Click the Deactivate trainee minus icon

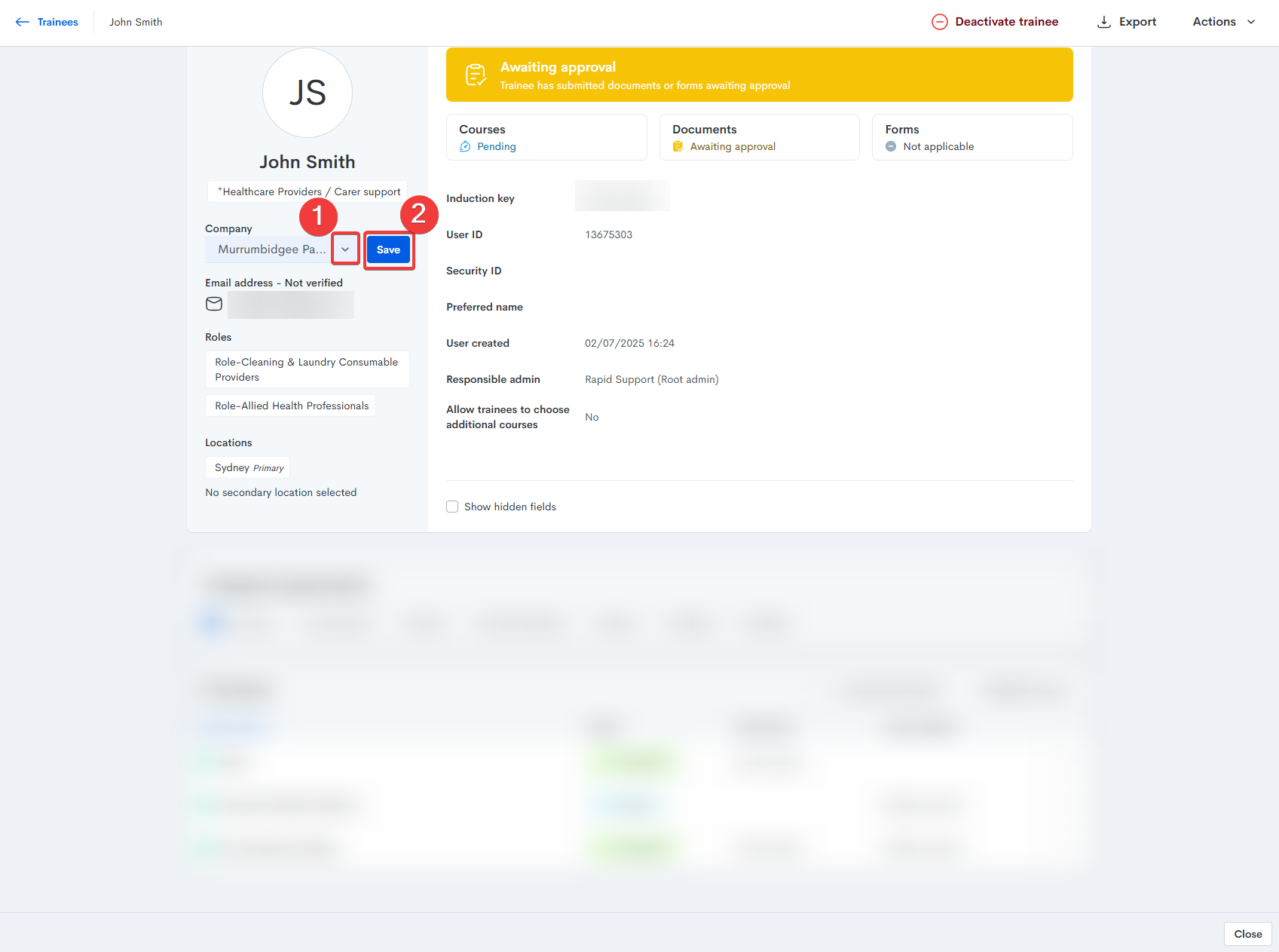(939, 22)
